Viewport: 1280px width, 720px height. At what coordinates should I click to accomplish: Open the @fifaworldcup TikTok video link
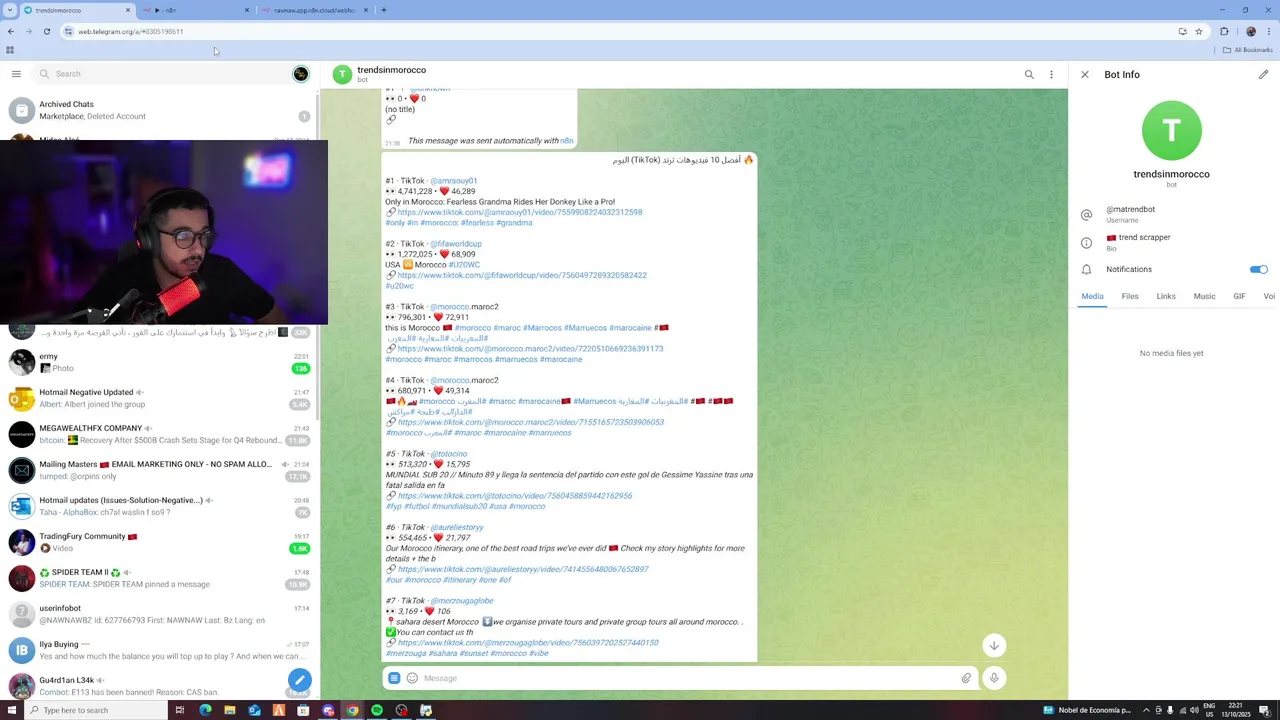point(521,275)
